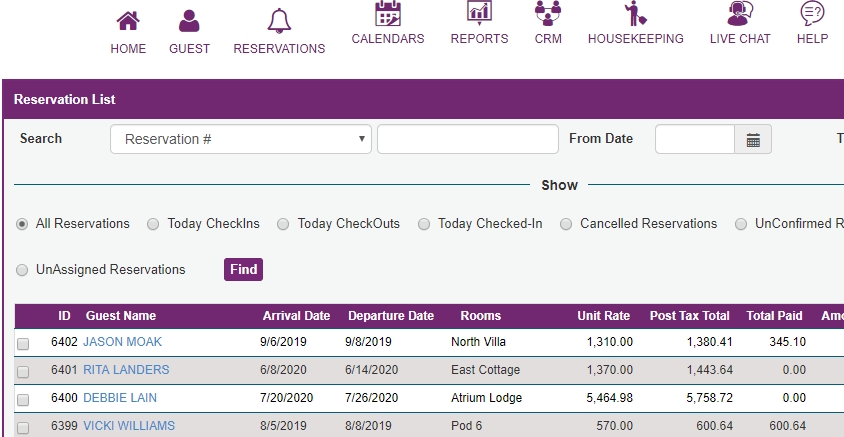Check the box for reservation 6400
844x437 pixels.
[23, 400]
